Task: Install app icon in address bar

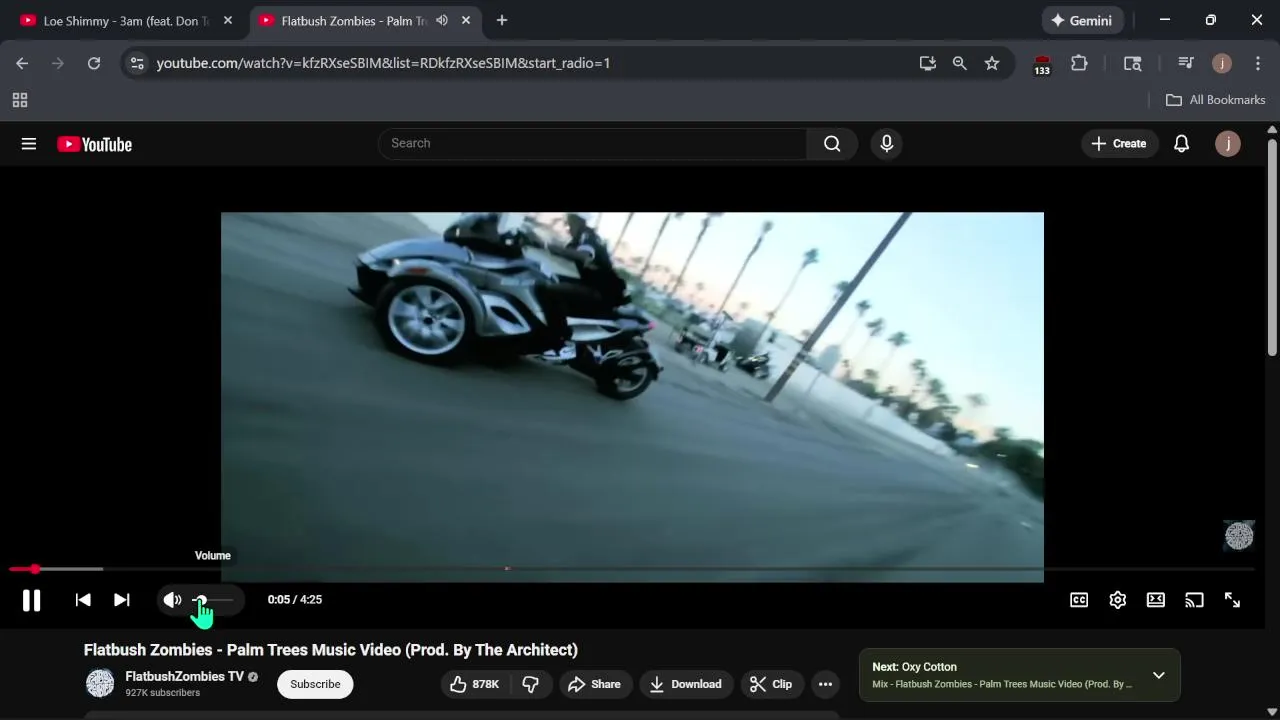Action: coord(928,63)
